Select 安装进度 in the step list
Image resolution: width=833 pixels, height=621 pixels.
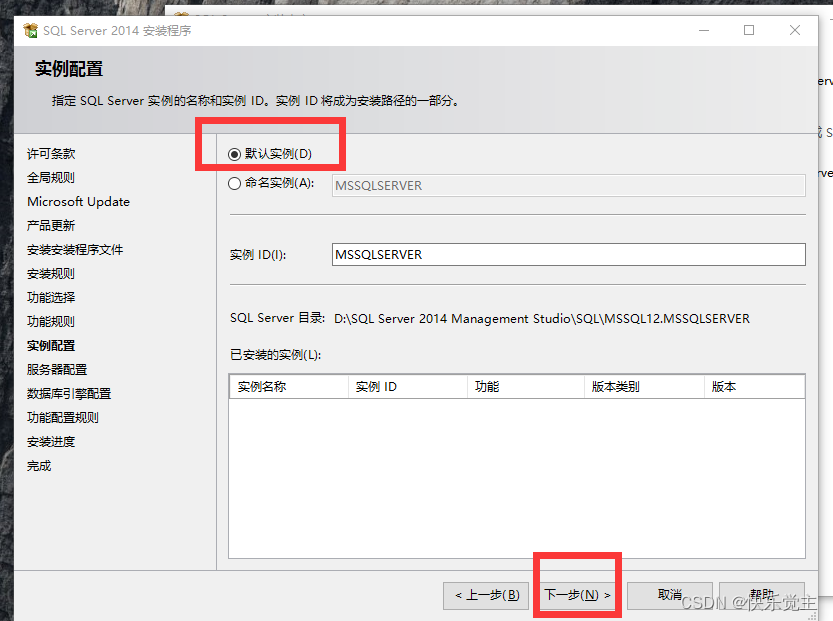click(x=51, y=442)
